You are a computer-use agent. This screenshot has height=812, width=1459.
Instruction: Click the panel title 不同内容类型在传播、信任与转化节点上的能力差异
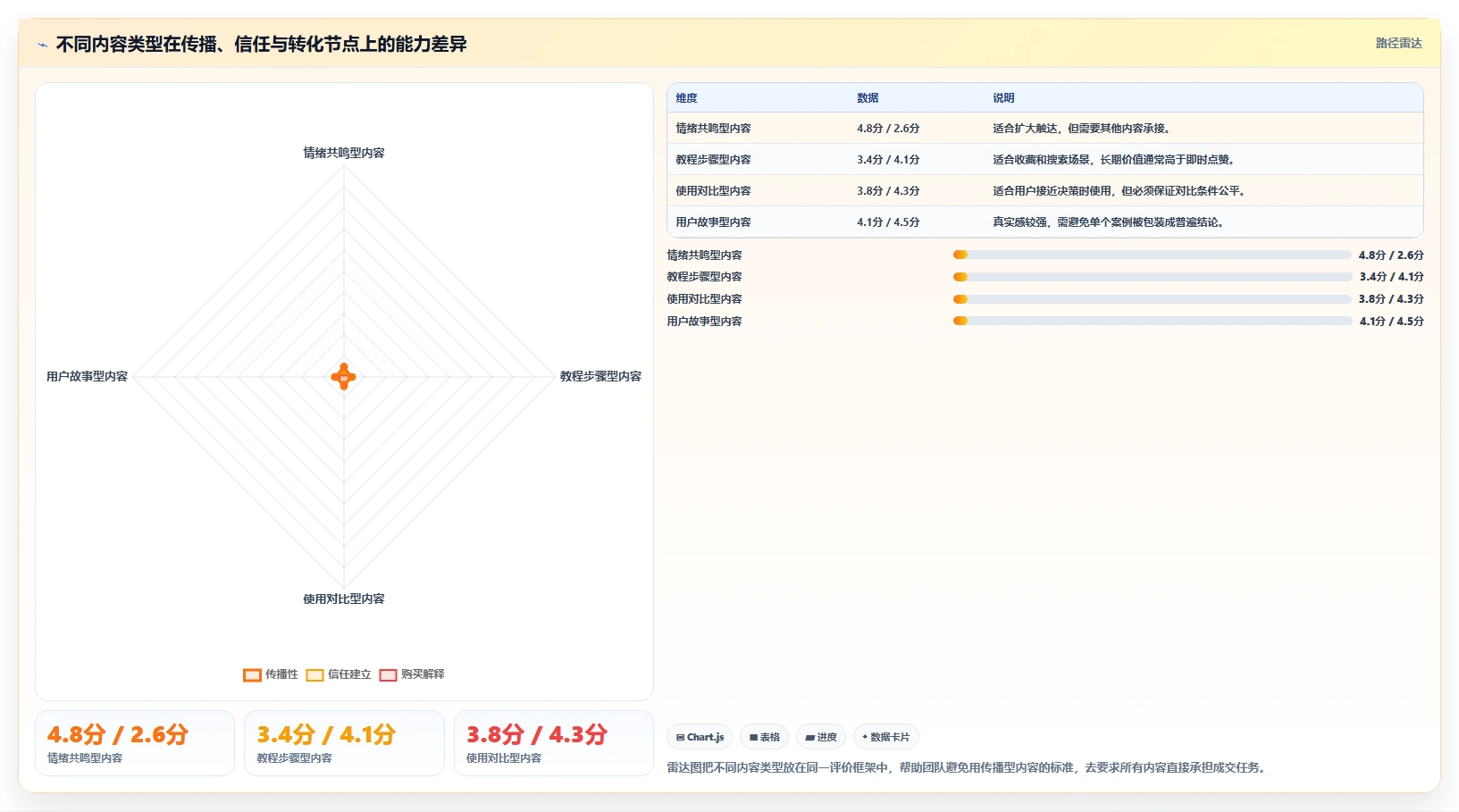pos(261,44)
